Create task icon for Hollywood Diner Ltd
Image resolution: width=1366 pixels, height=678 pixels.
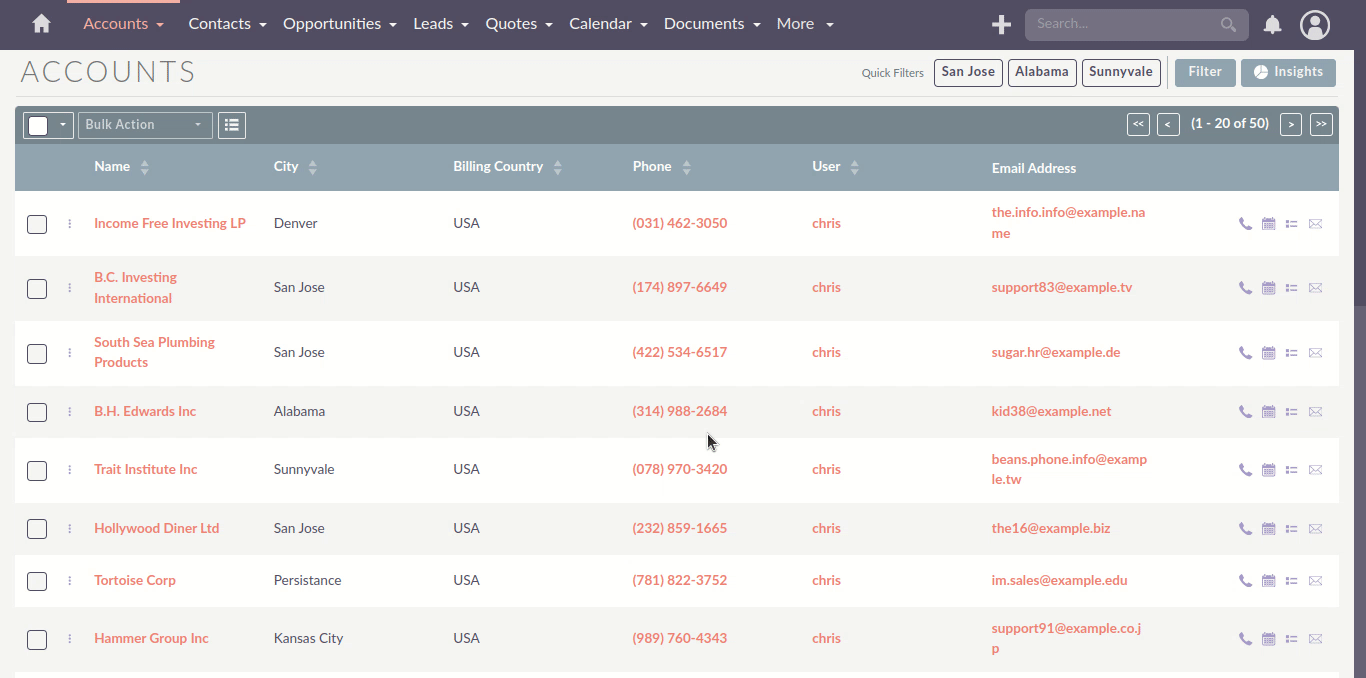coord(1291,529)
